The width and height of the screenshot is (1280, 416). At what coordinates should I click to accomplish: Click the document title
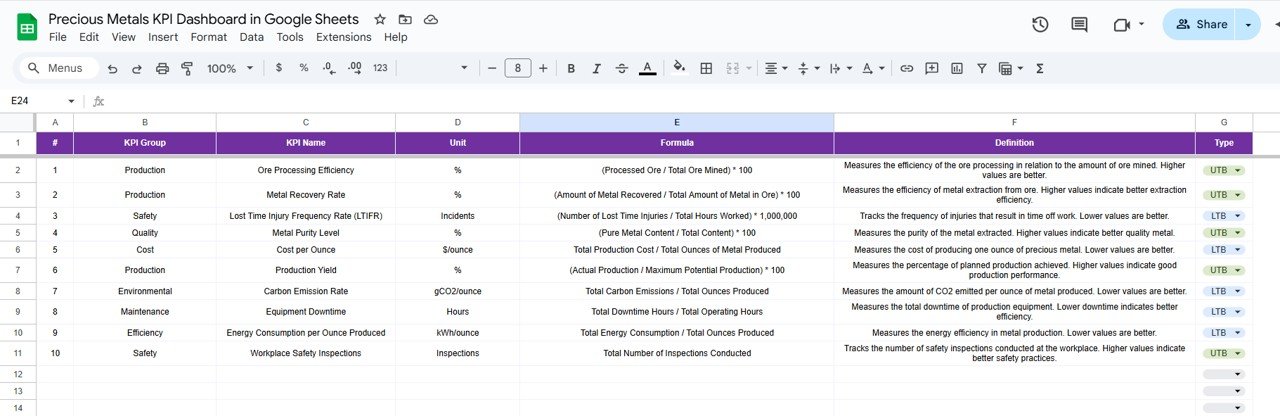click(x=204, y=19)
